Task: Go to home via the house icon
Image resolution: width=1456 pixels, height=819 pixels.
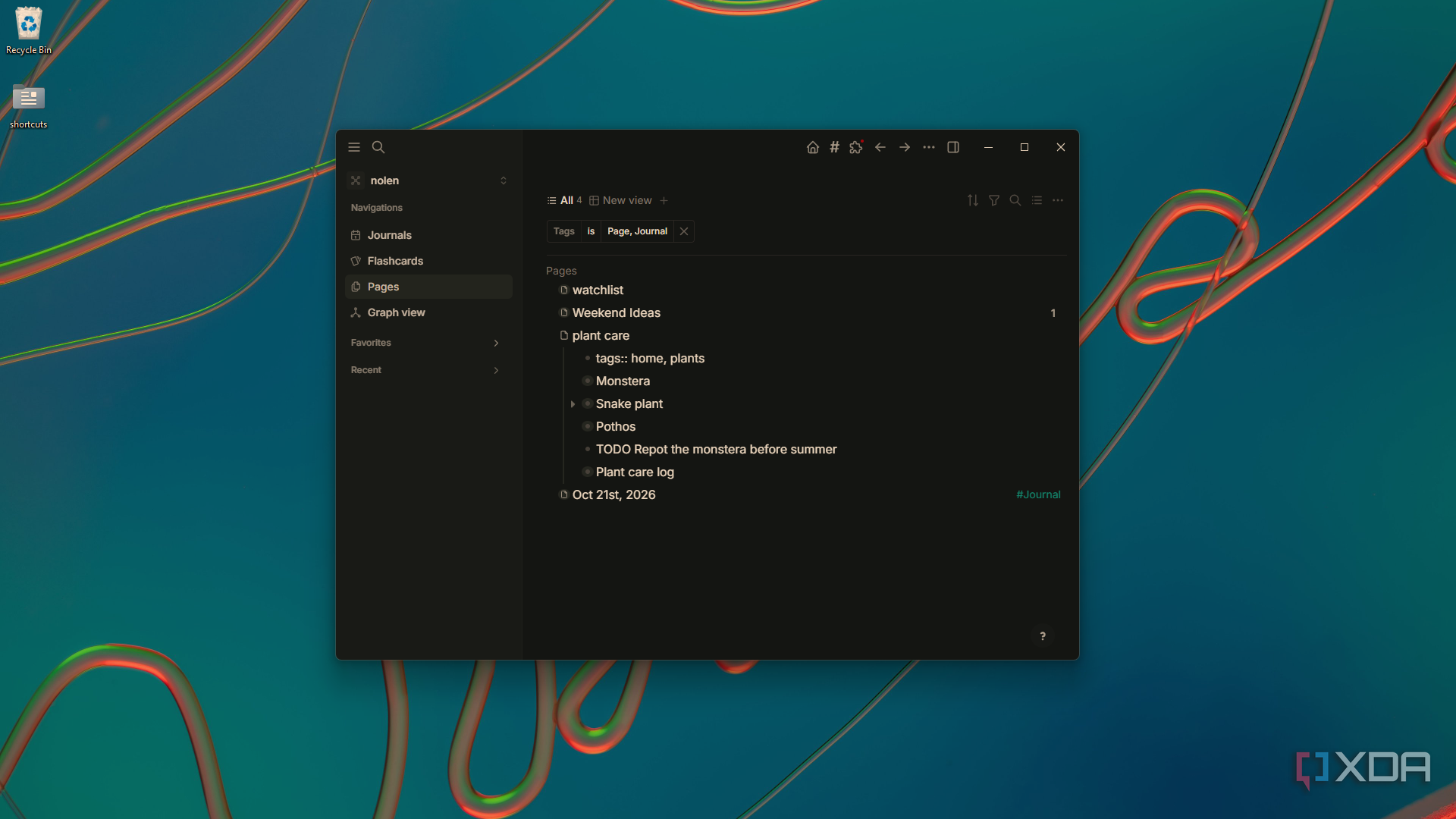Action: tap(813, 147)
